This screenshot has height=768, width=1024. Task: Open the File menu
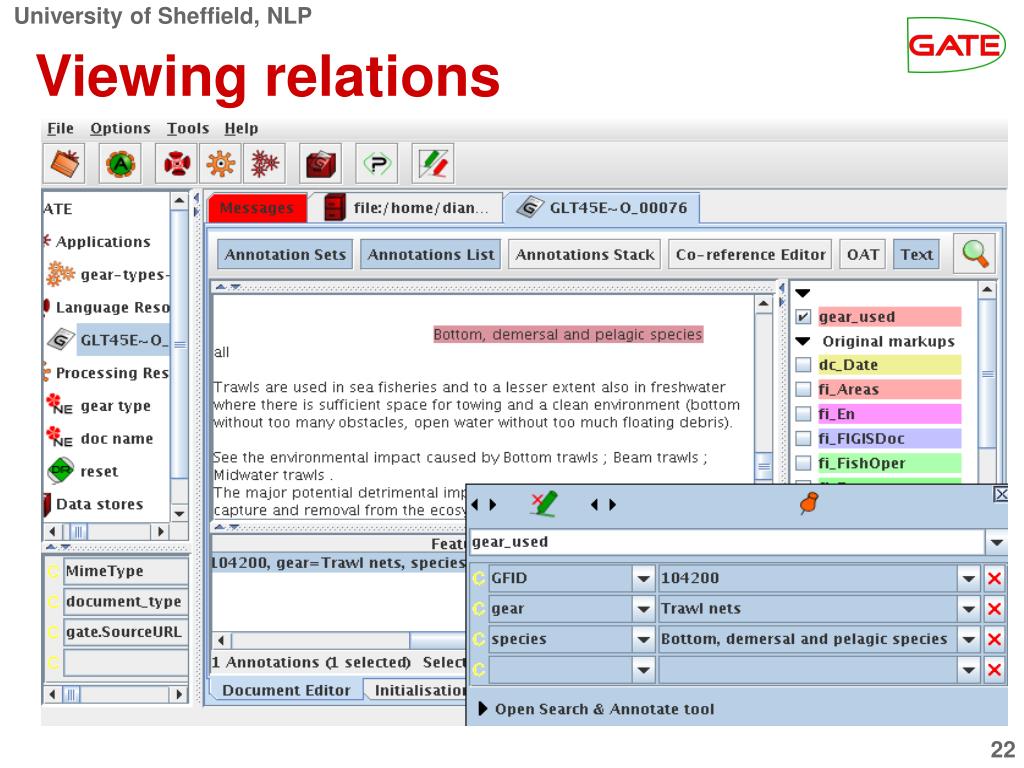click(60, 128)
